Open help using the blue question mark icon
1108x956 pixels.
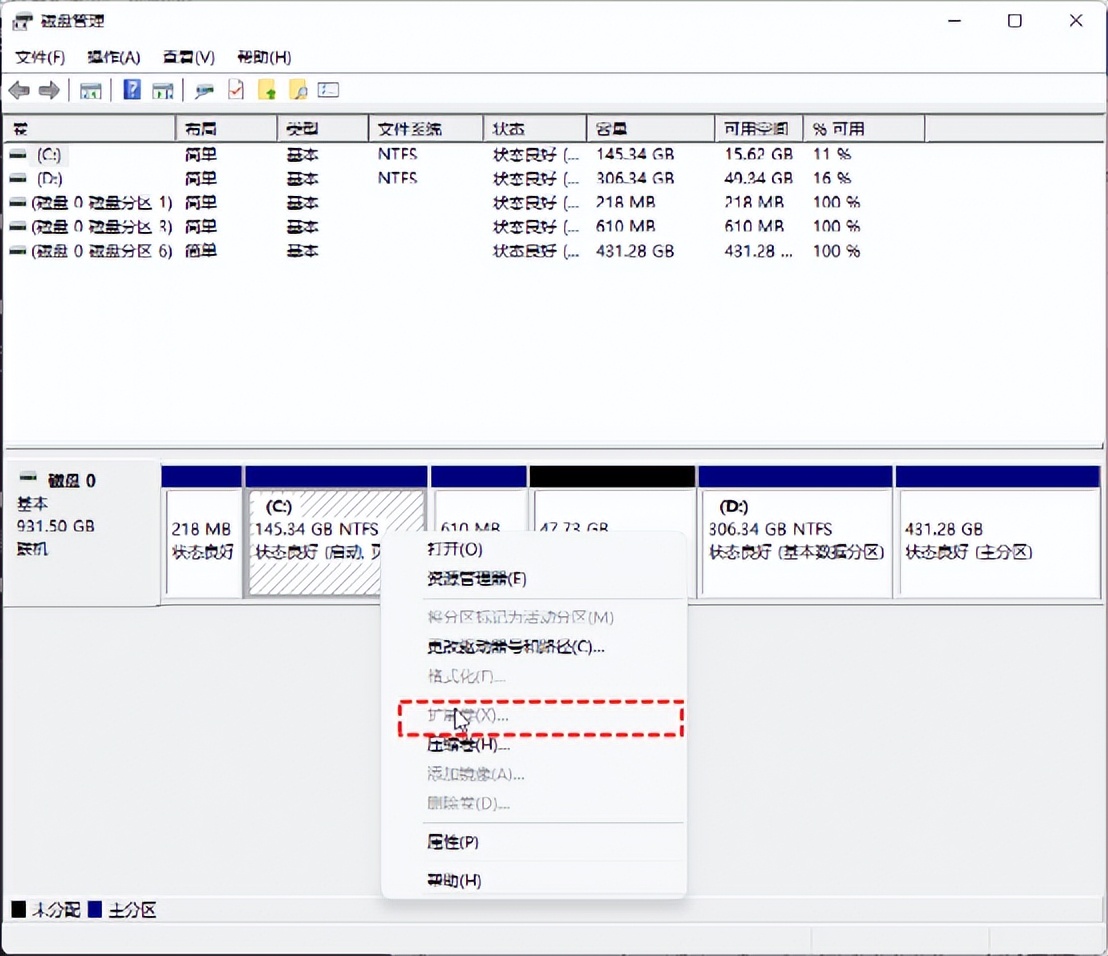tap(132, 90)
